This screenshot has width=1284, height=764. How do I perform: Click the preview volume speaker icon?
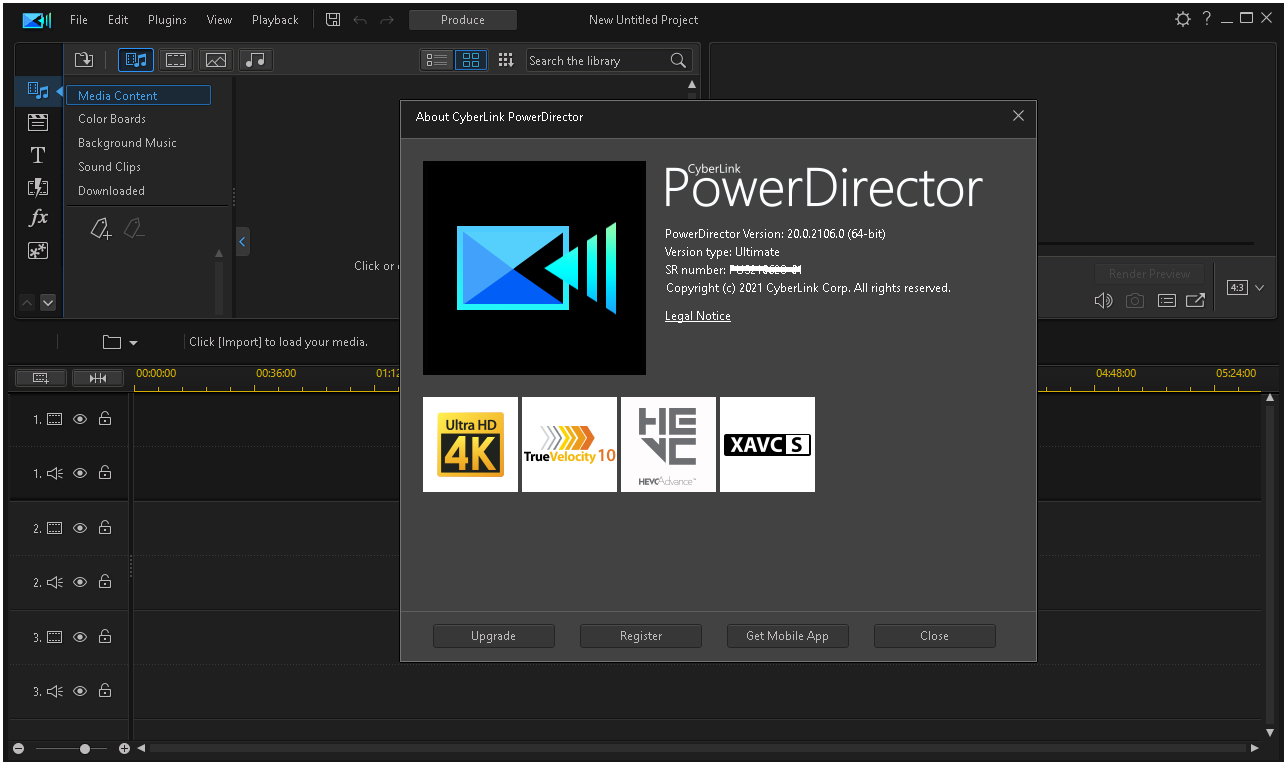(x=1104, y=300)
